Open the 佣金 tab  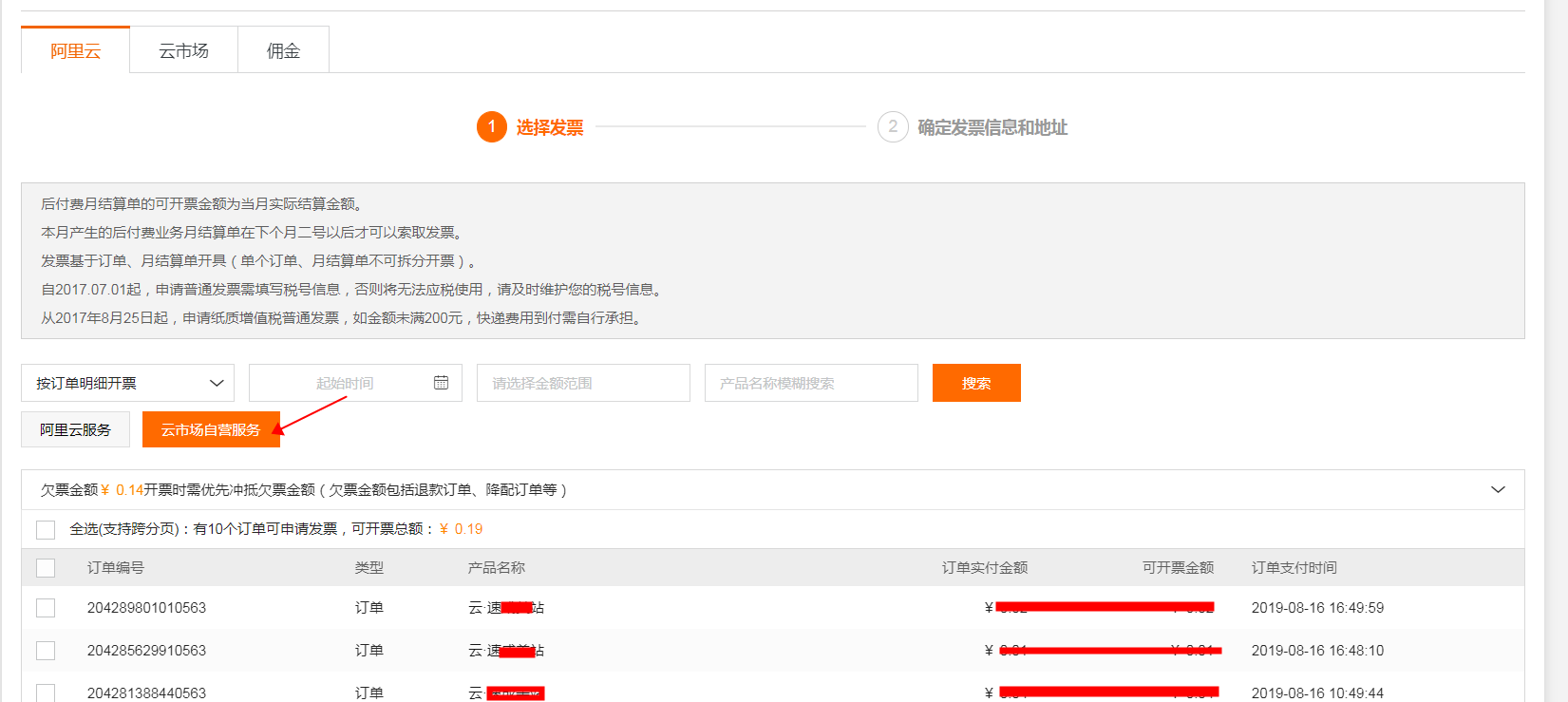pyautogui.click(x=283, y=50)
